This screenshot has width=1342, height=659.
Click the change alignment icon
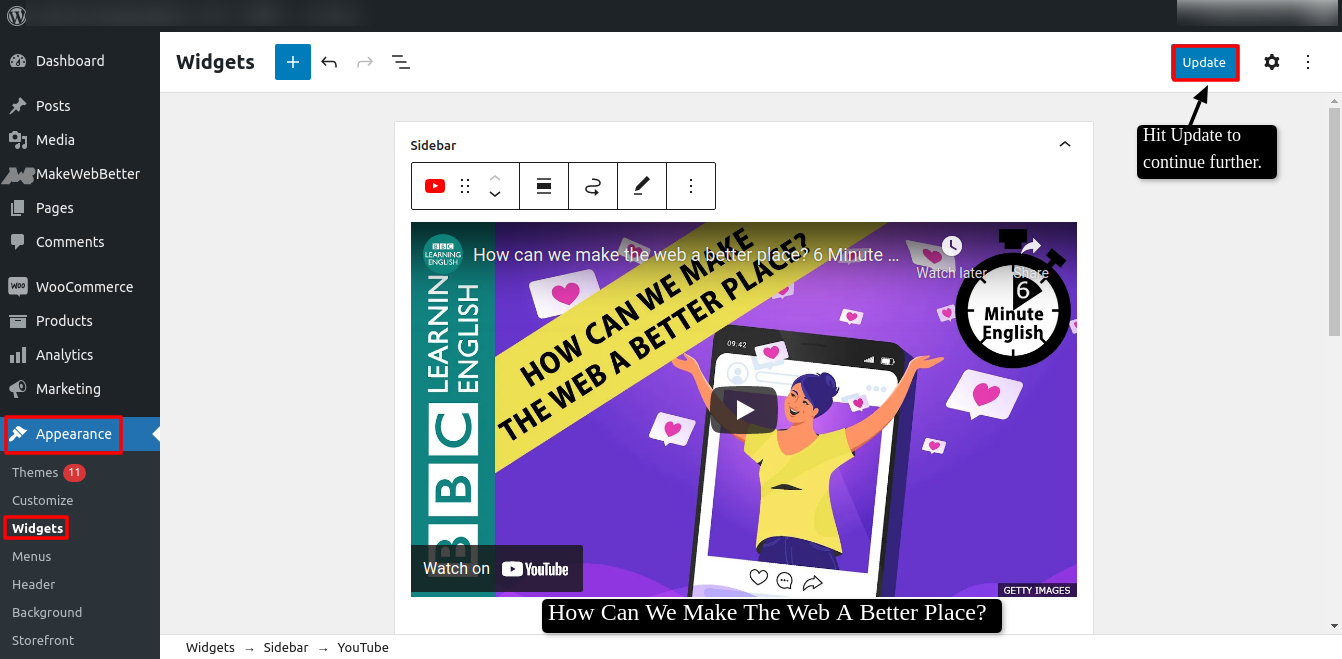(543, 185)
